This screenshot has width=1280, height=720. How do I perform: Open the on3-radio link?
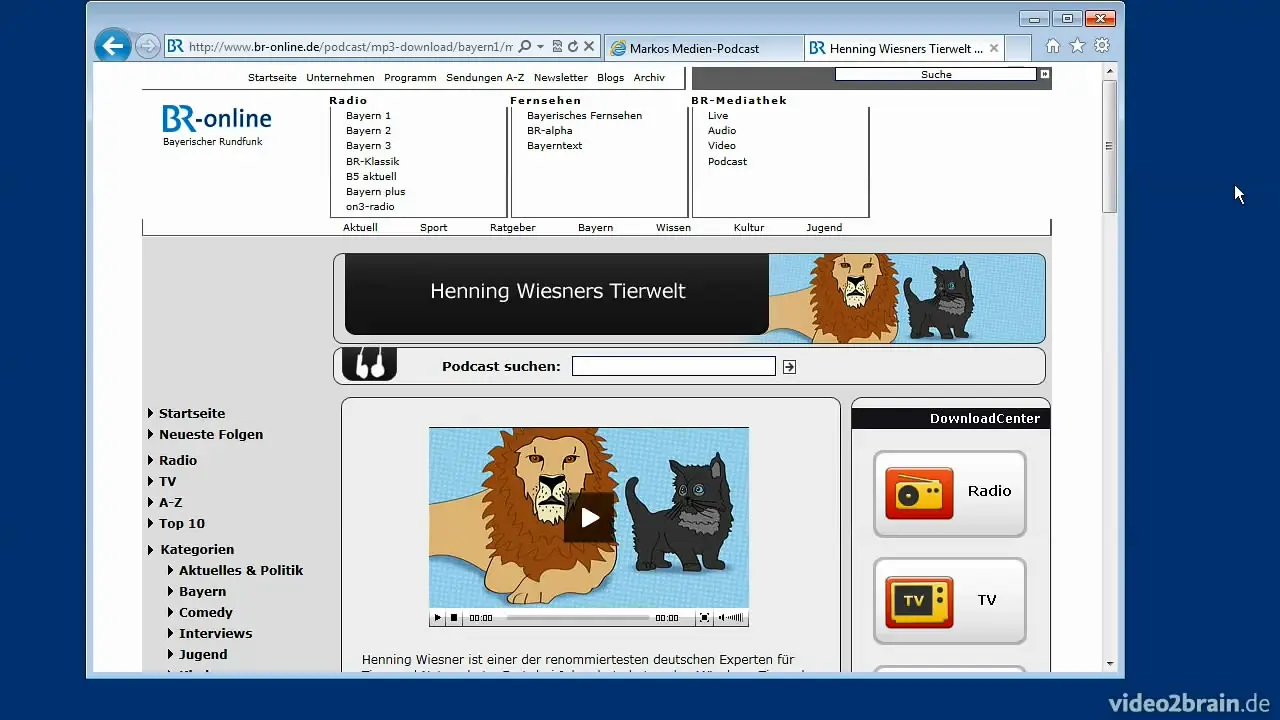click(x=370, y=207)
